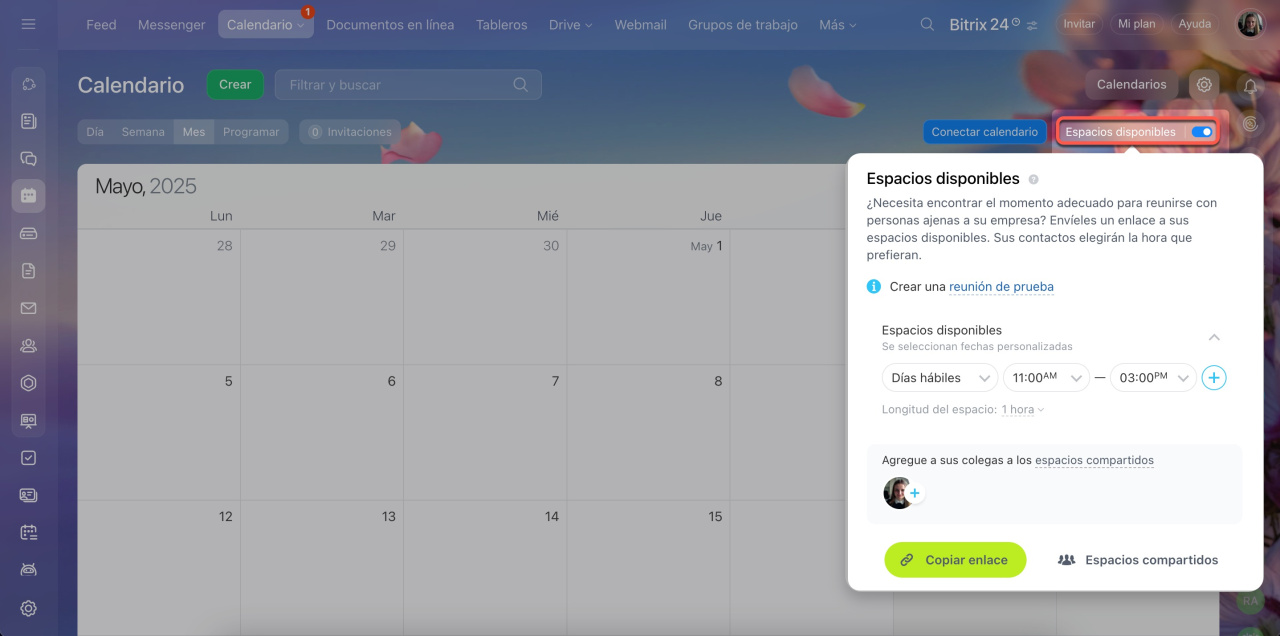The width and height of the screenshot is (1280, 636).
Task: Open the mail icon in left sidebar
Action: (28, 308)
